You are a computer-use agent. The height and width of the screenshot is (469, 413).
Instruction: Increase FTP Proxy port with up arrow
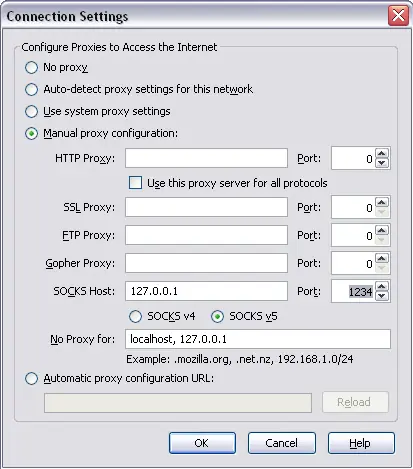pos(382,230)
